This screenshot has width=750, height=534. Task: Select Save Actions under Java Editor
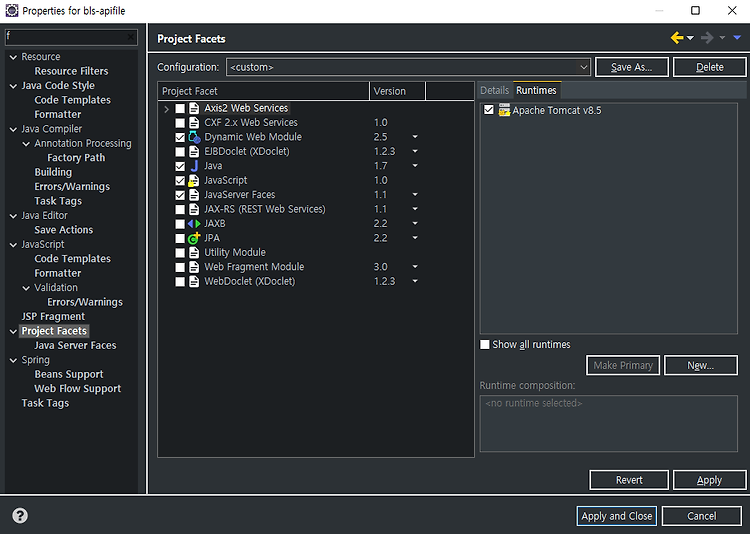click(x=64, y=230)
